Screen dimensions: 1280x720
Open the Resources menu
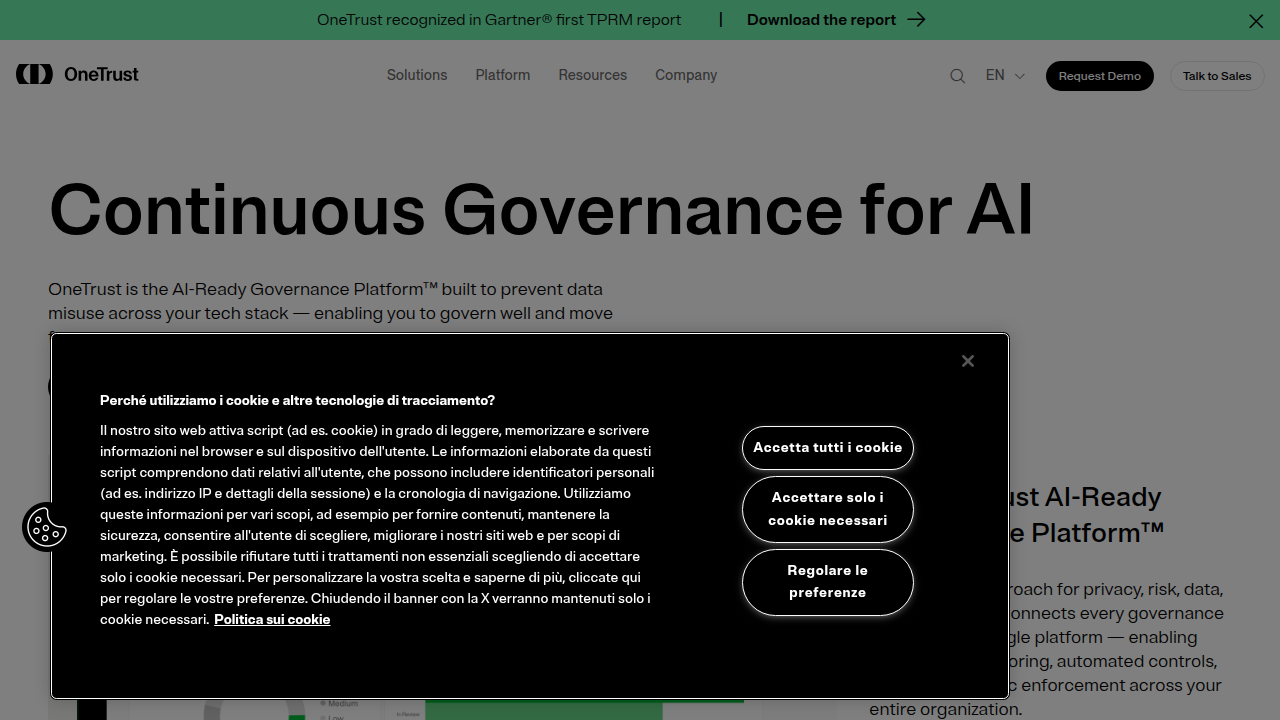593,75
